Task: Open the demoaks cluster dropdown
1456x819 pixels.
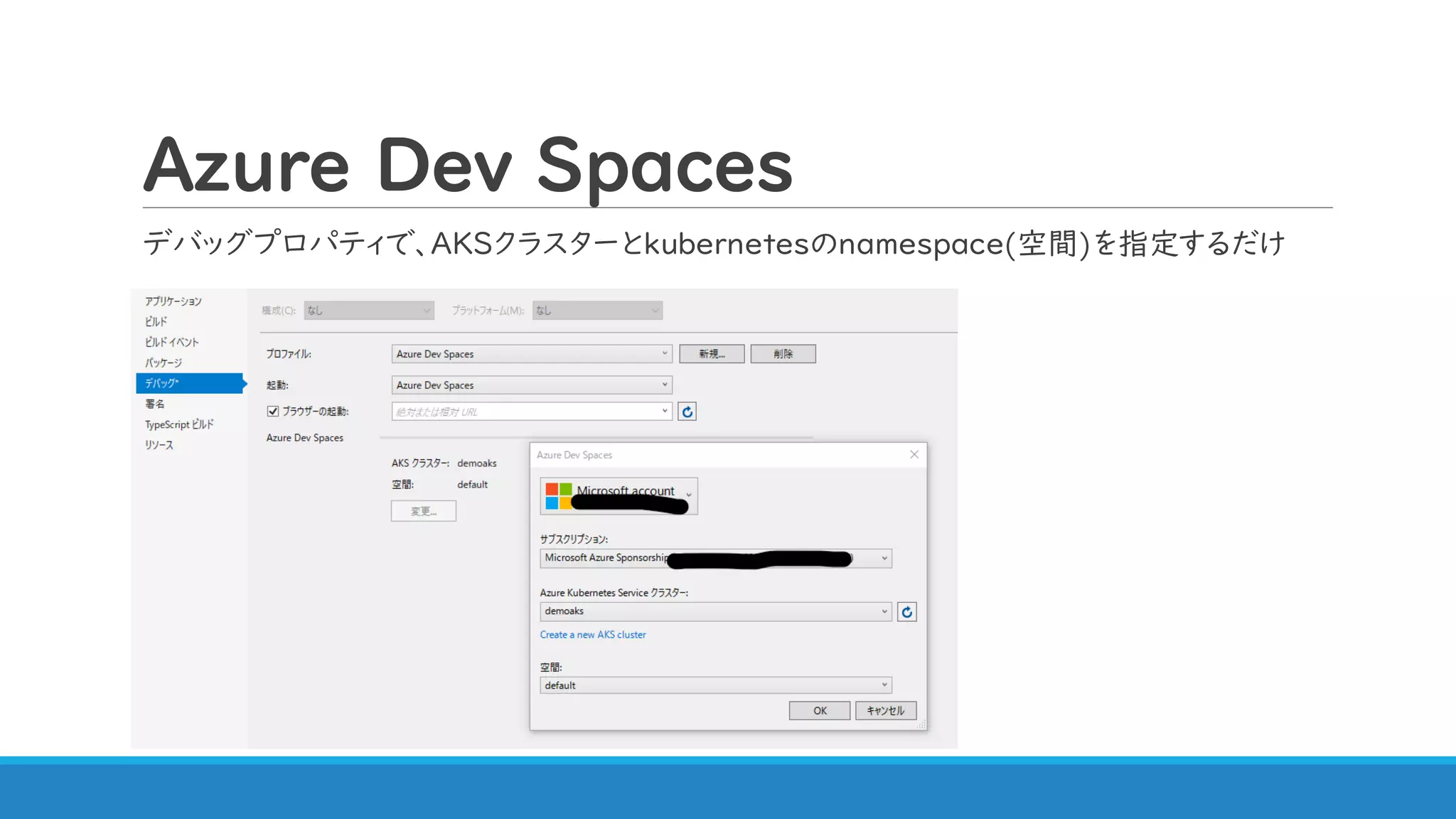Action: pos(716,611)
